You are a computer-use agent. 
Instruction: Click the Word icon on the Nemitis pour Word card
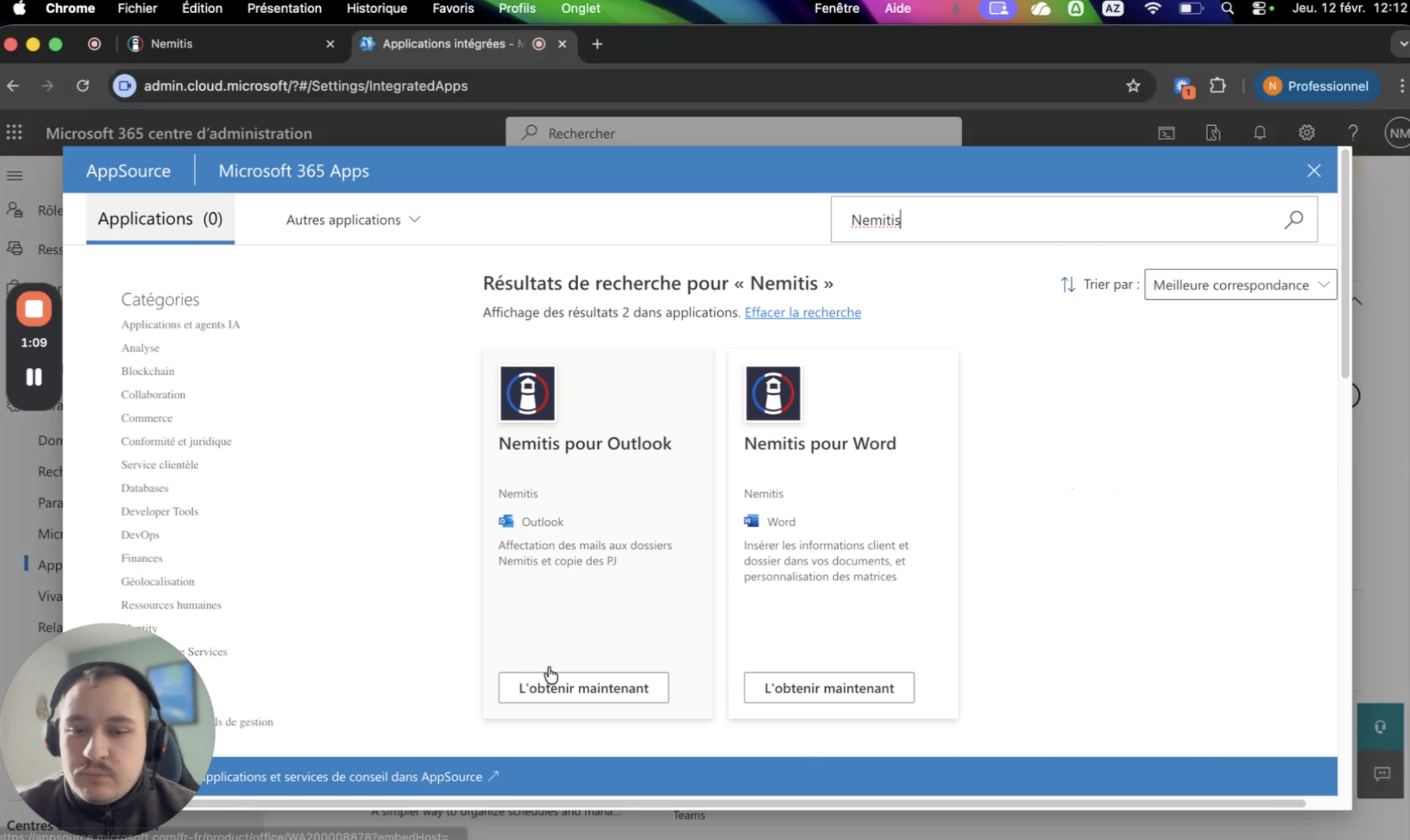[751, 521]
